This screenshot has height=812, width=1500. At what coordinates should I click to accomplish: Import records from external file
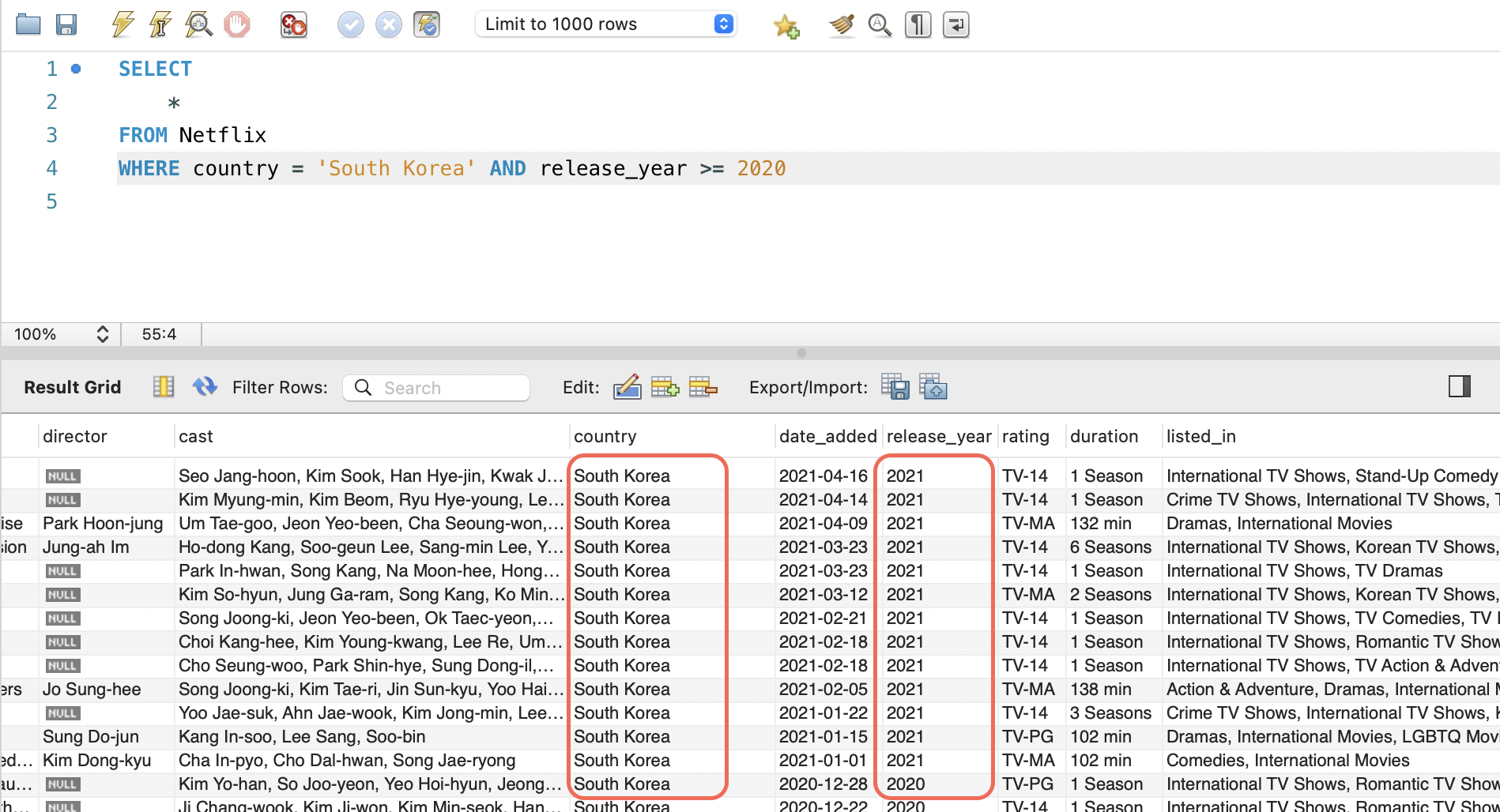pyautogui.click(x=933, y=387)
